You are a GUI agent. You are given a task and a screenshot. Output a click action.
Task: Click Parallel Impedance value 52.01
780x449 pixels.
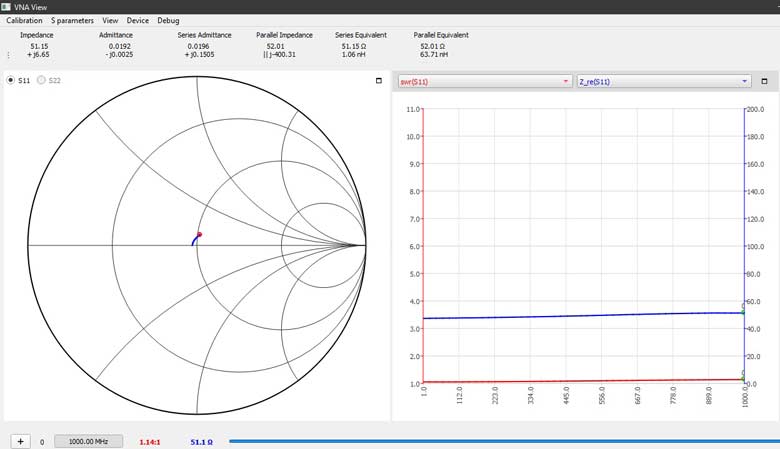coord(276,46)
